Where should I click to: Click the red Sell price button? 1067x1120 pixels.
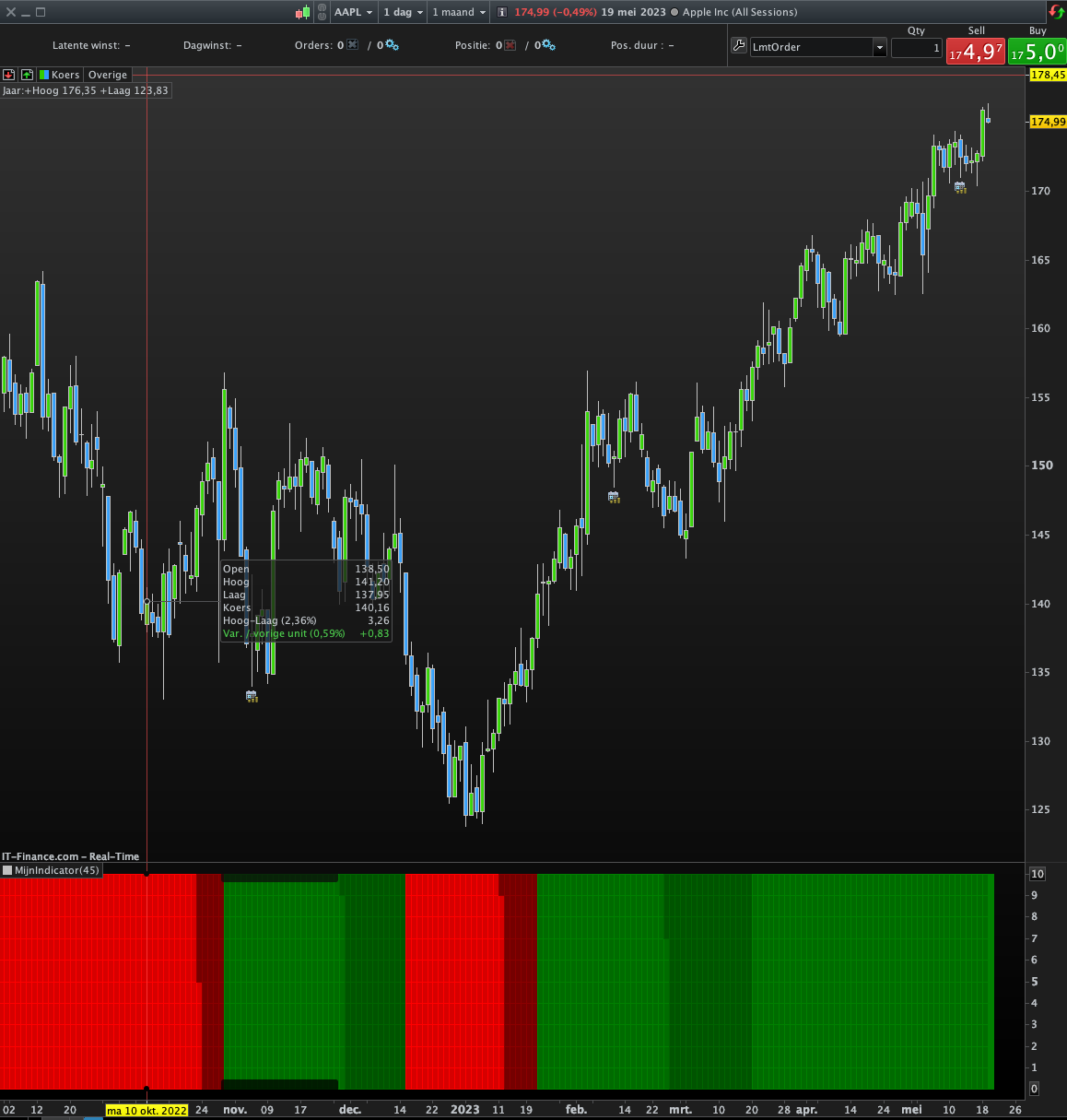(975, 52)
